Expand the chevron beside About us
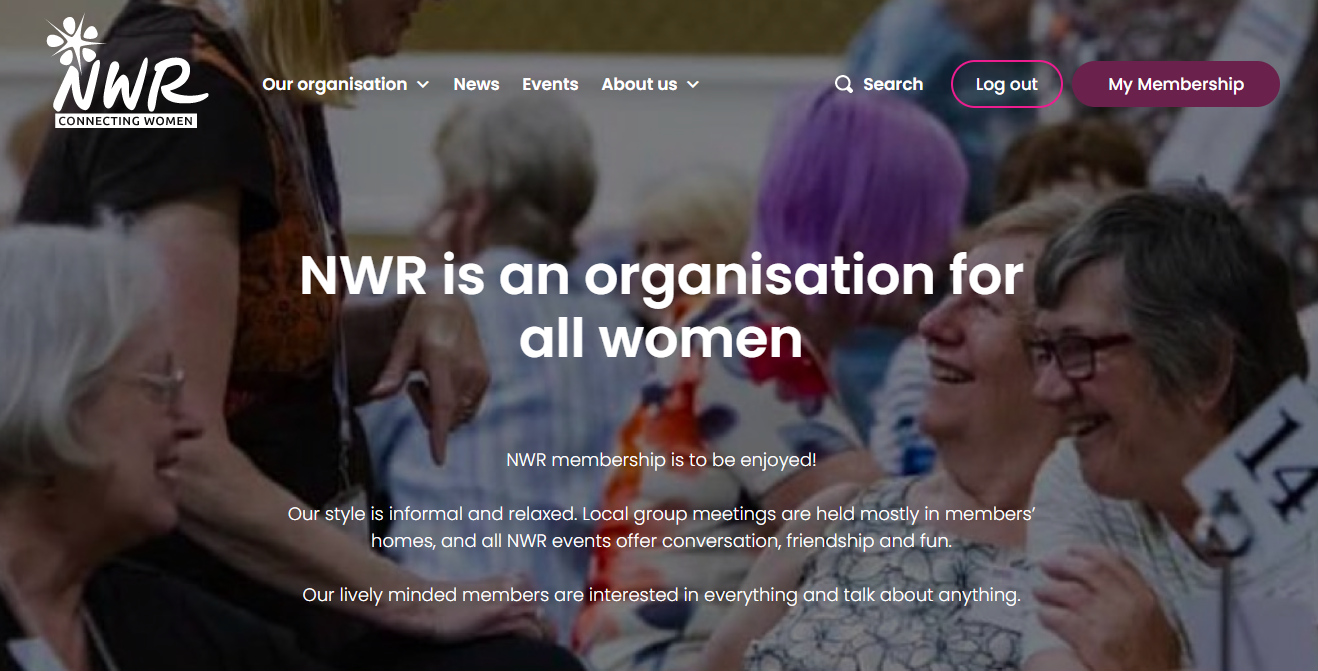The width and height of the screenshot is (1318, 671). pos(693,85)
